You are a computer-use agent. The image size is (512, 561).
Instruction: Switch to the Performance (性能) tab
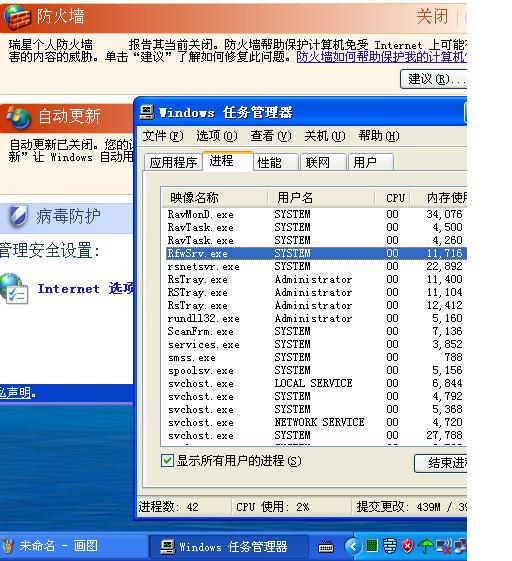coord(276,162)
